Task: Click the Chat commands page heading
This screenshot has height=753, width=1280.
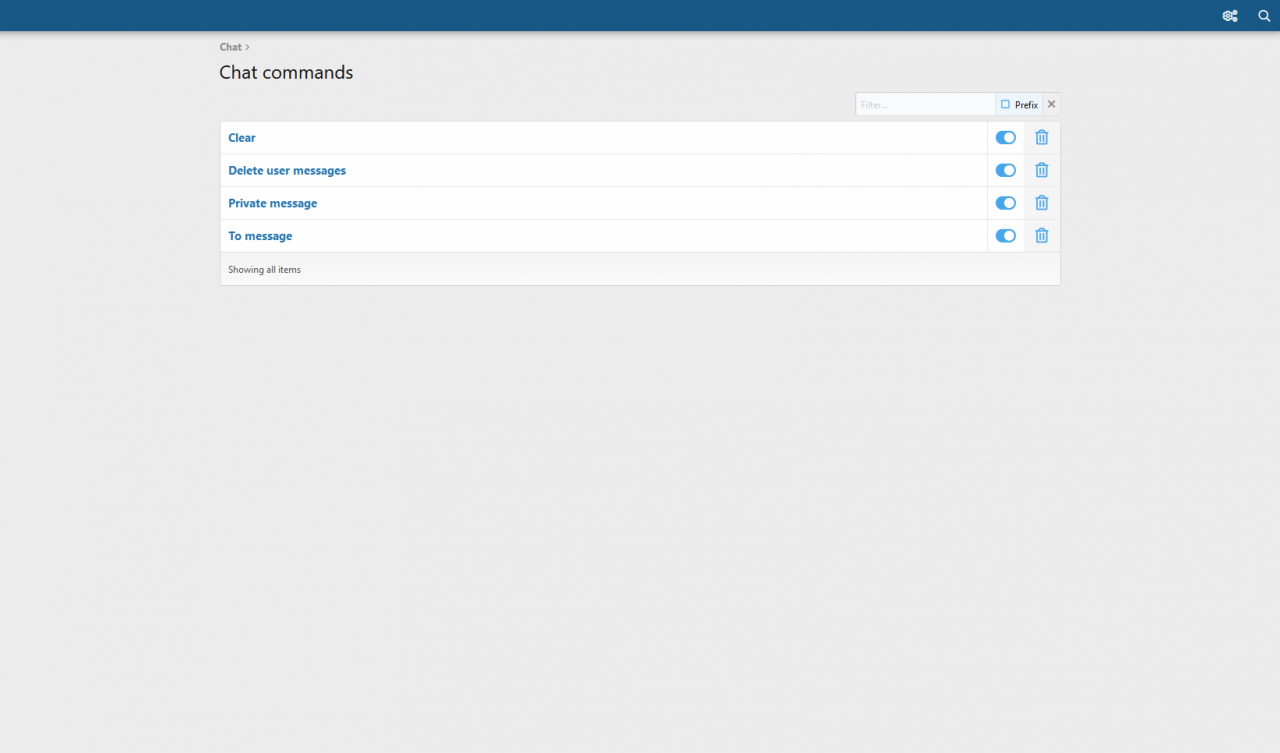Action: 286,73
